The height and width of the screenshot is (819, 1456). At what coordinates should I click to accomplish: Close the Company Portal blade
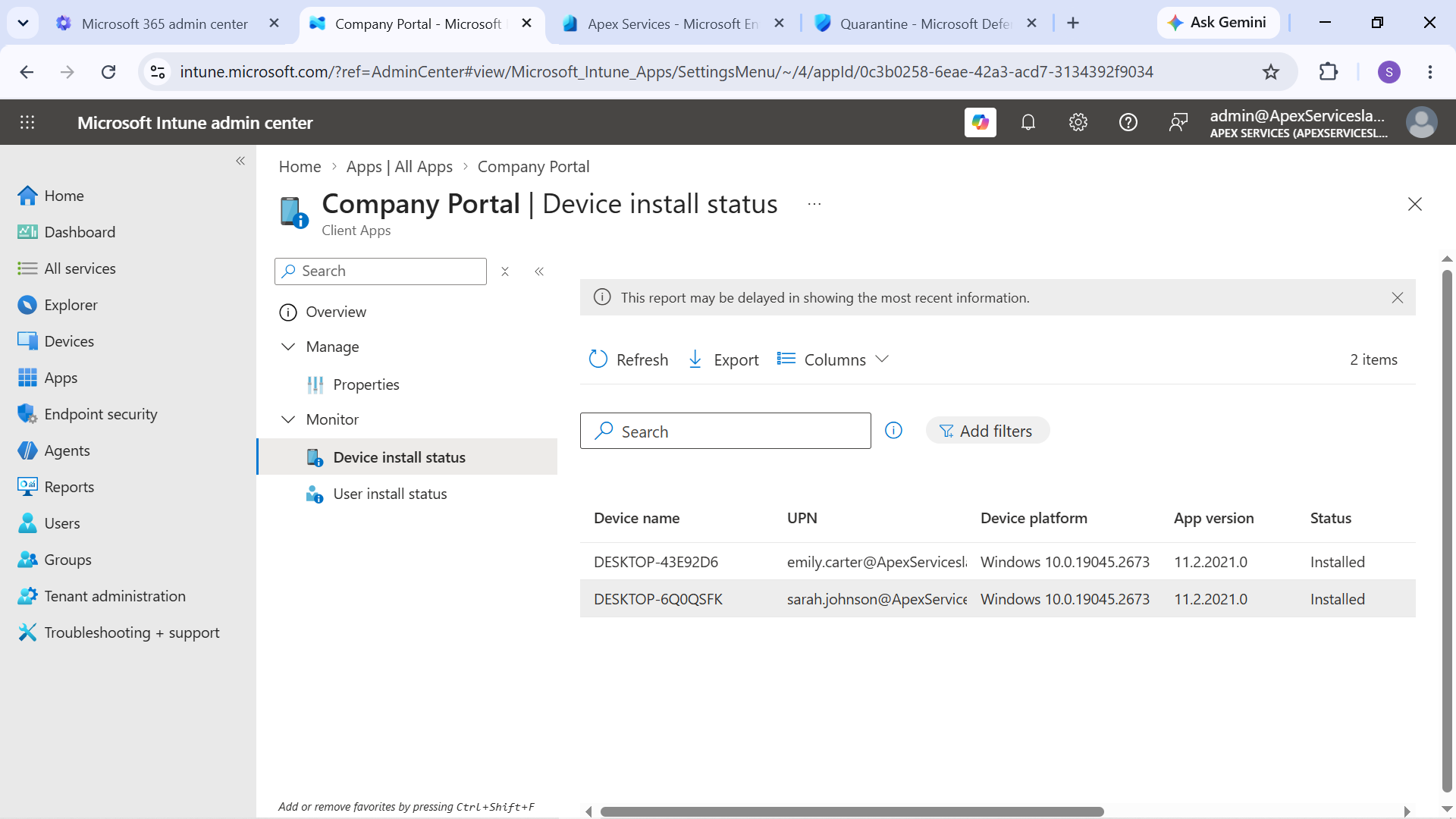(x=1415, y=204)
